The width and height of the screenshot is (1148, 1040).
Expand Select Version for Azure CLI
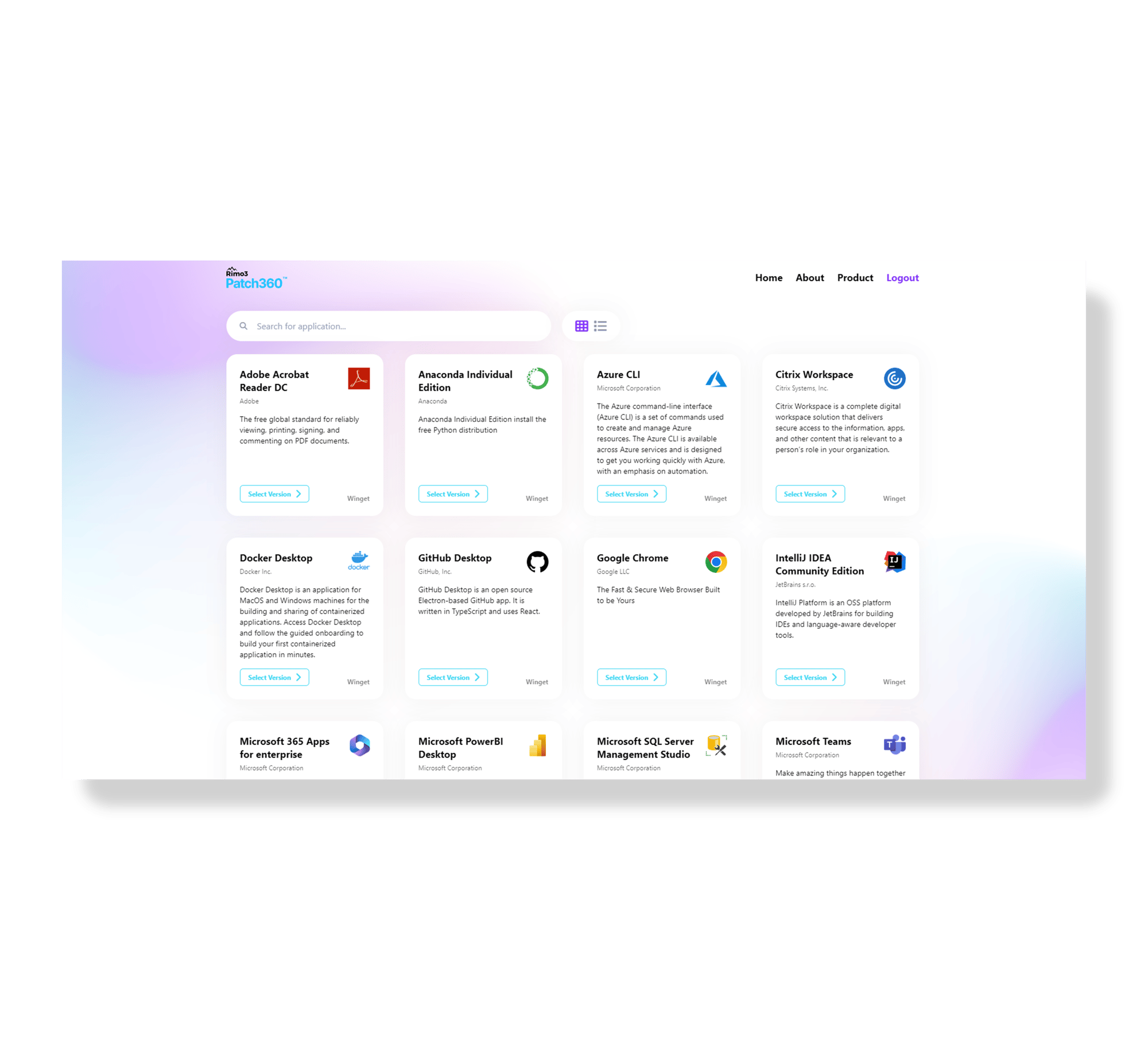pos(631,494)
